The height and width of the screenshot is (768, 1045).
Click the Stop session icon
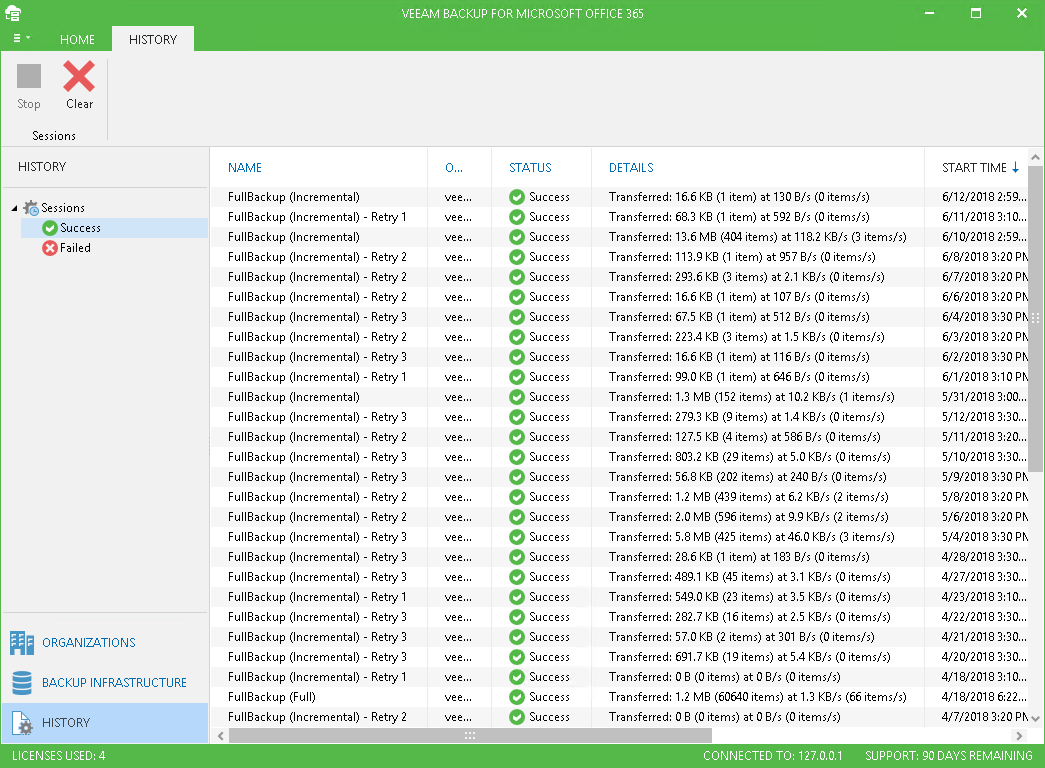point(29,76)
